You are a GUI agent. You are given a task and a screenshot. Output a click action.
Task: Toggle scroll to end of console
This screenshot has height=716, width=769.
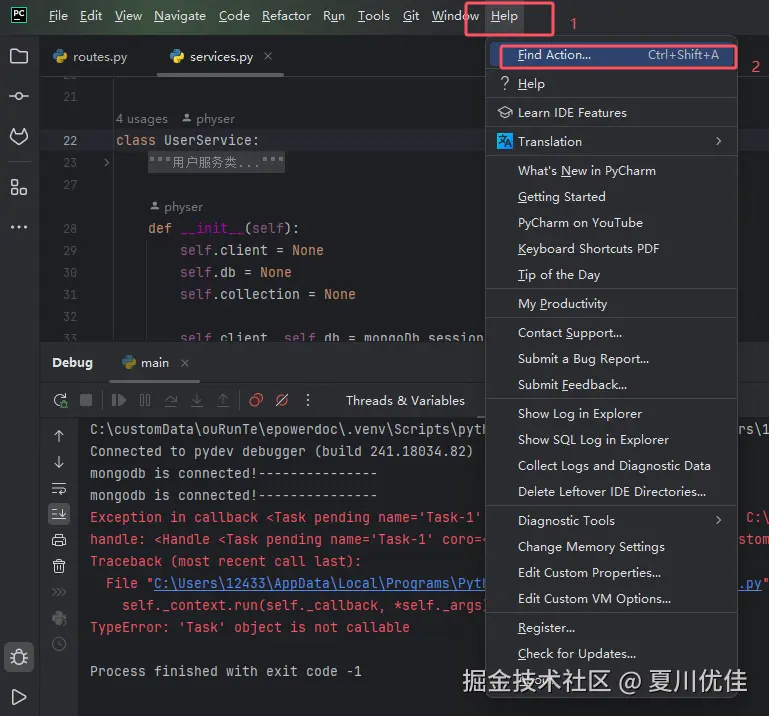point(59,514)
